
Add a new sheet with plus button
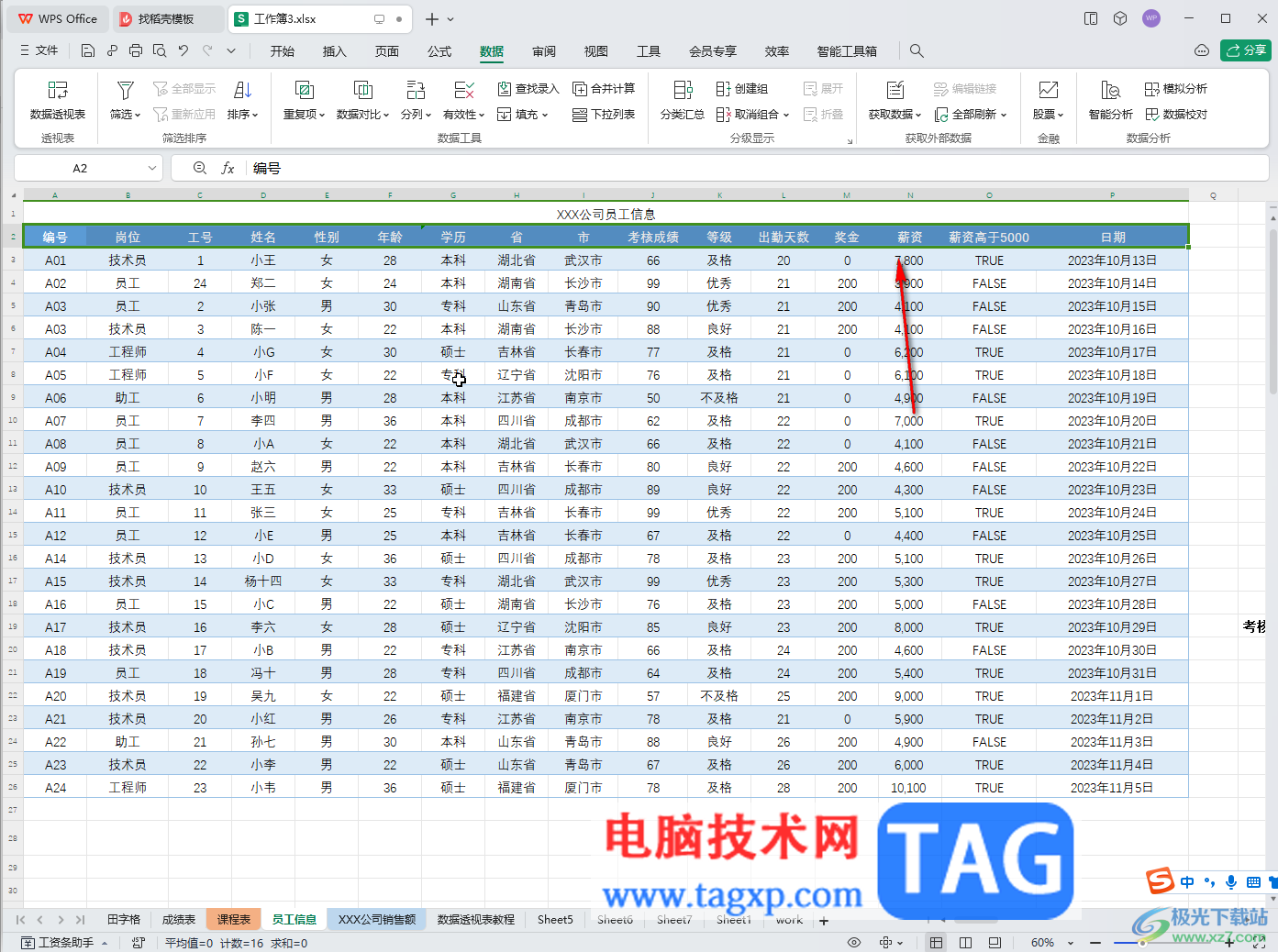[x=824, y=920]
